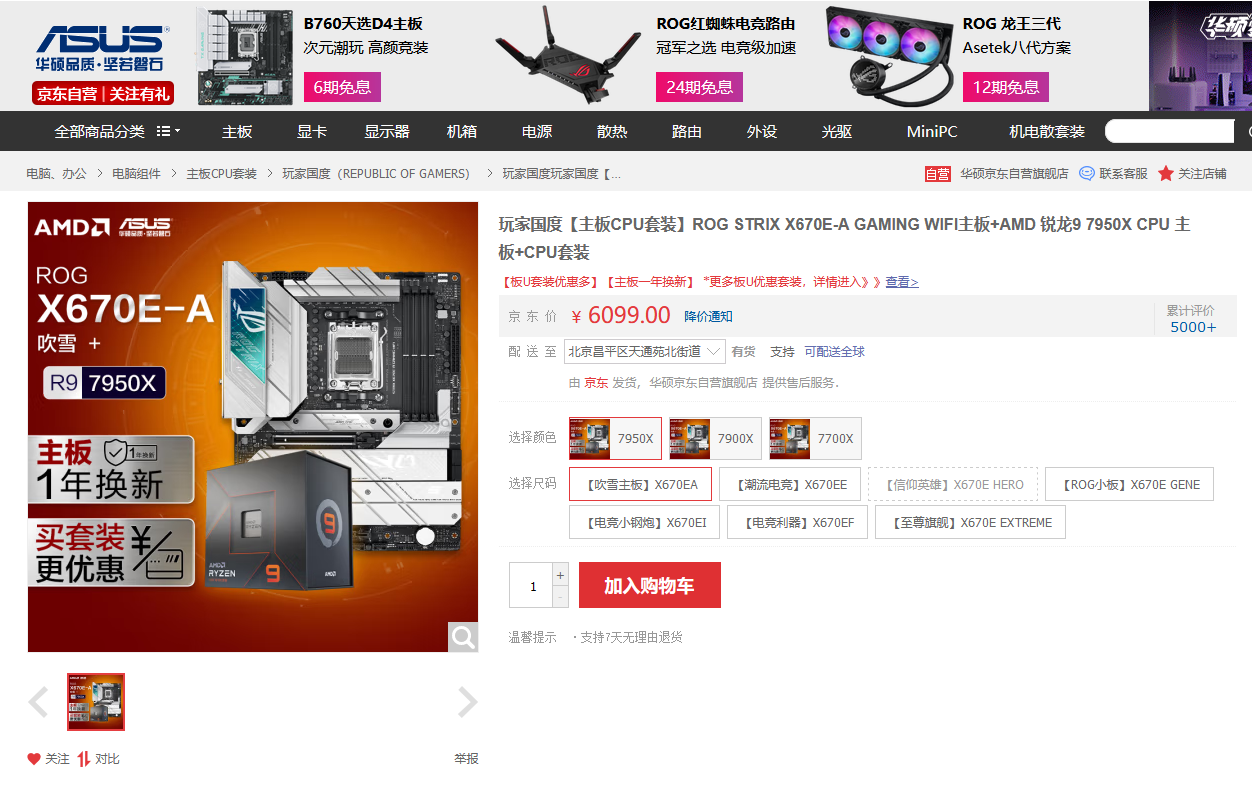The width and height of the screenshot is (1252, 792).
Task: Click the magnifier icon on product image
Action: (x=463, y=637)
